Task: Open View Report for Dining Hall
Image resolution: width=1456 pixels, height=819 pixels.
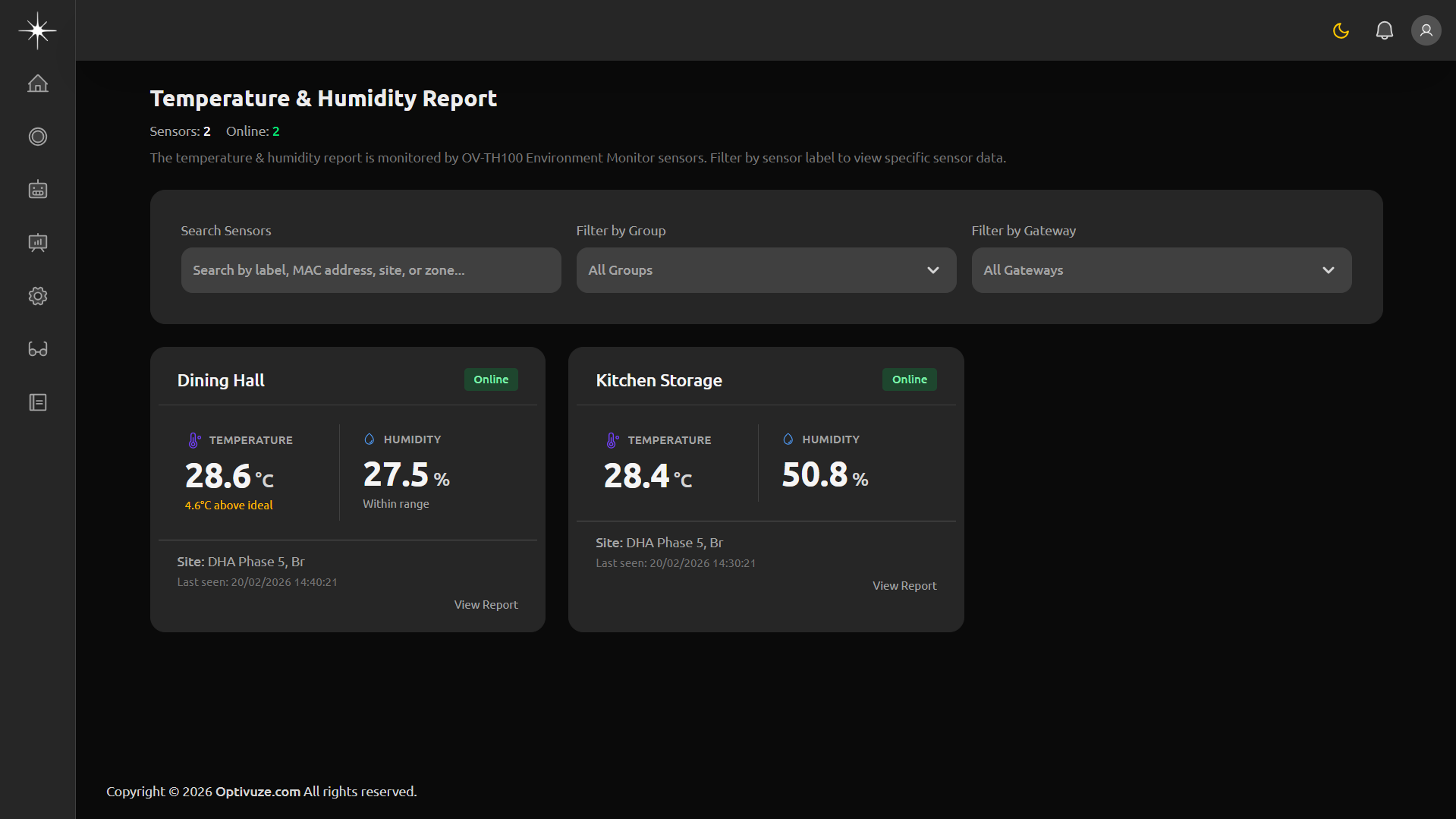Action: 486,605
